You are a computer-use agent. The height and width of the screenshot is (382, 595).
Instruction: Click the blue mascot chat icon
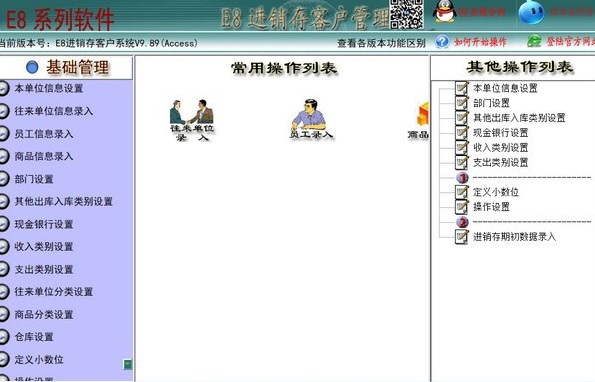click(x=531, y=12)
